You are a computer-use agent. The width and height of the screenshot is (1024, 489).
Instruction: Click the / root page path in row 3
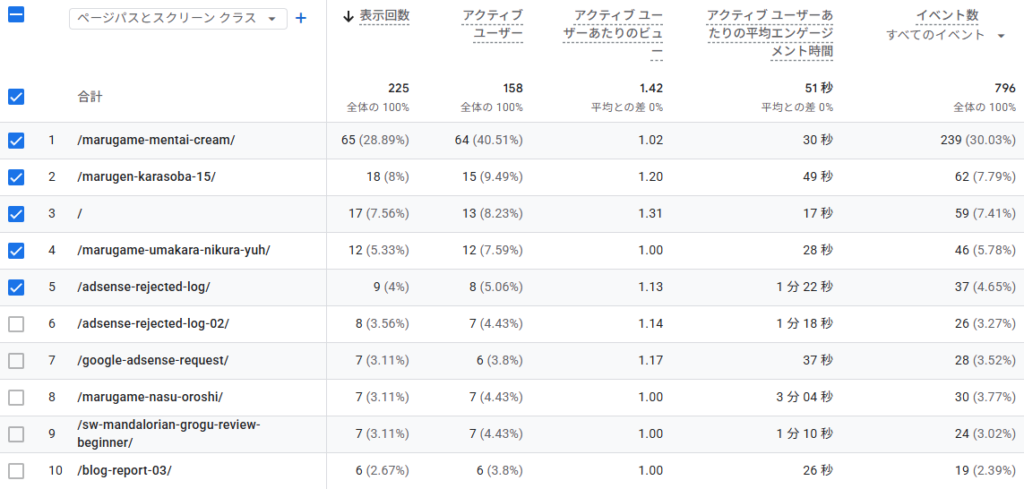pyautogui.click(x=79, y=213)
